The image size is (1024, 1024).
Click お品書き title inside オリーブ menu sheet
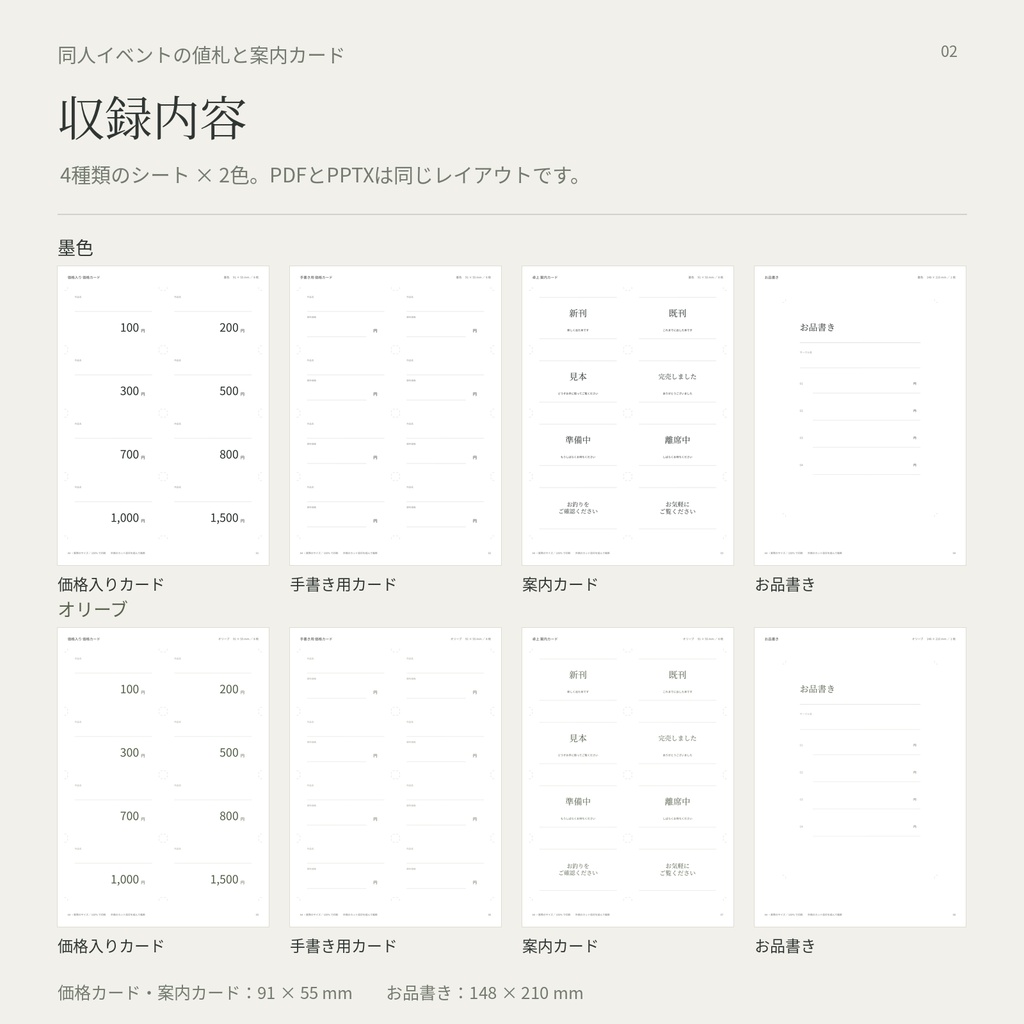(x=817, y=689)
